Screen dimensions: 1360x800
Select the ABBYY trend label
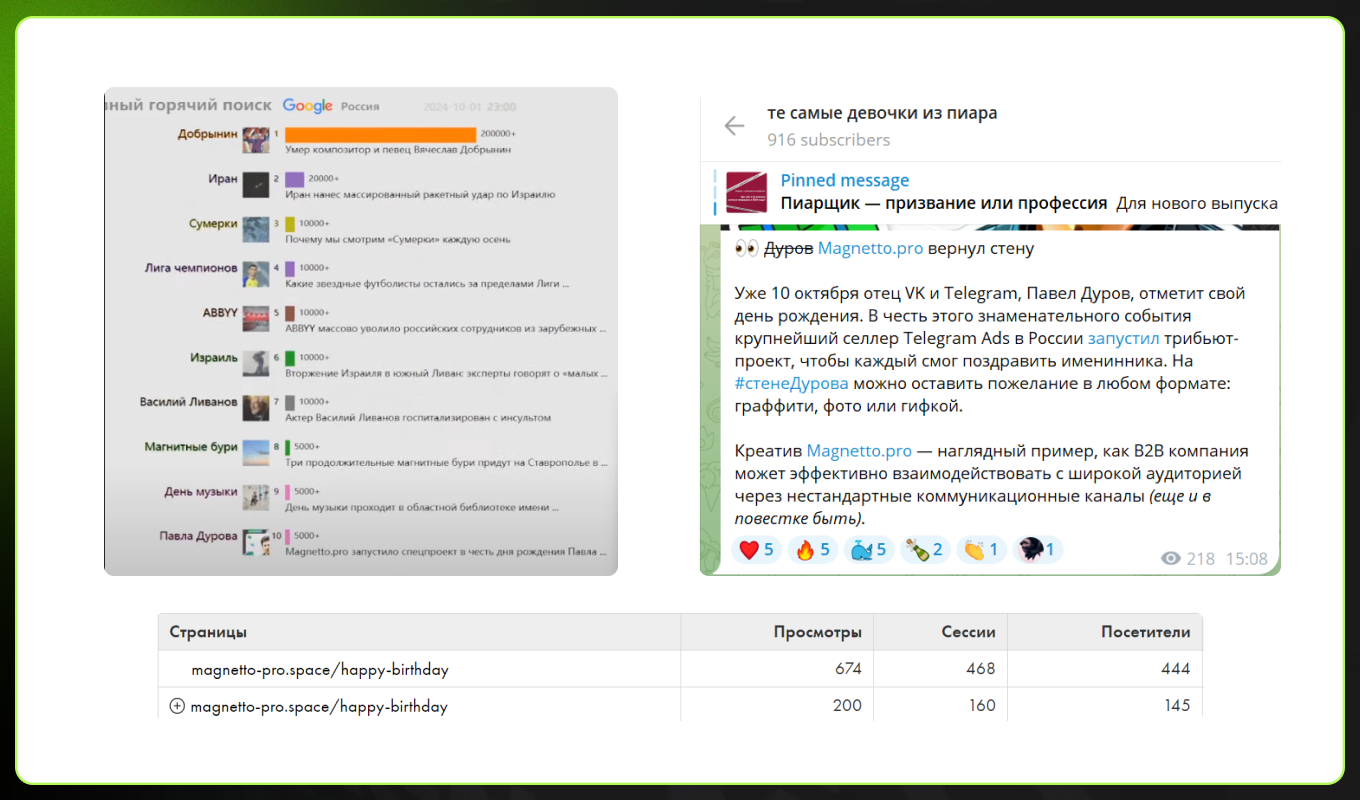coord(220,313)
